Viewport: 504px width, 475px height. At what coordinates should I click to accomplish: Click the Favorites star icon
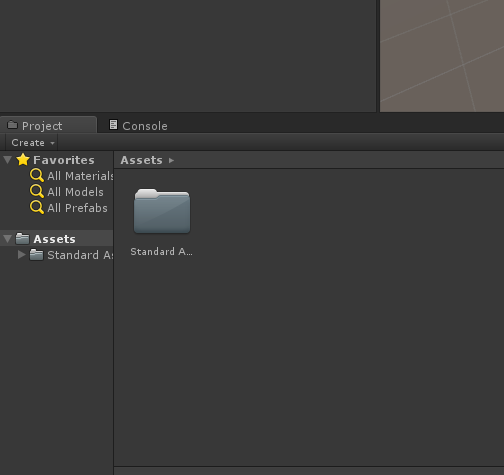[23, 160]
